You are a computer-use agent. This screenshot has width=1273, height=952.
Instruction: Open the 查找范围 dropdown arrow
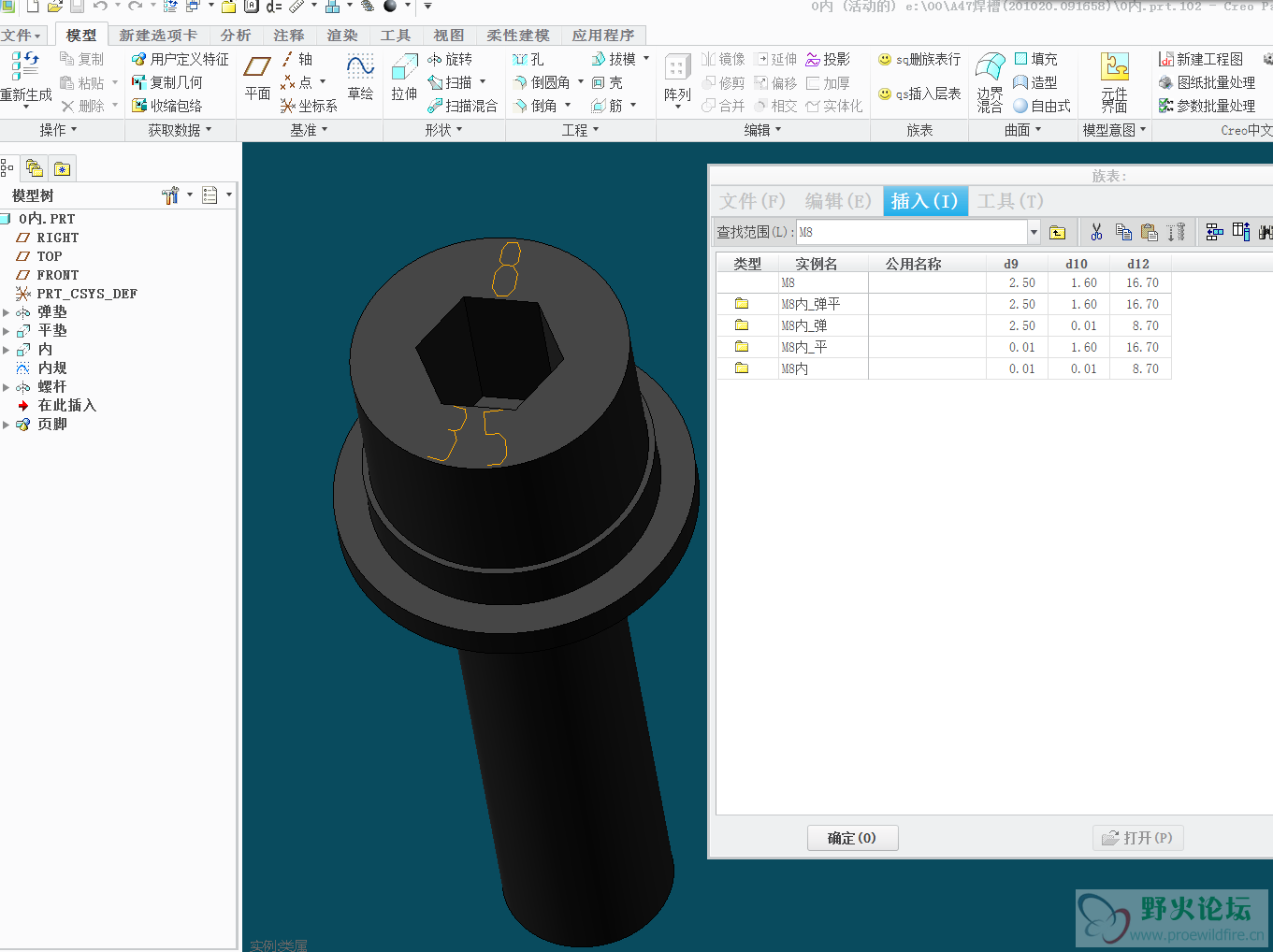coord(1034,232)
